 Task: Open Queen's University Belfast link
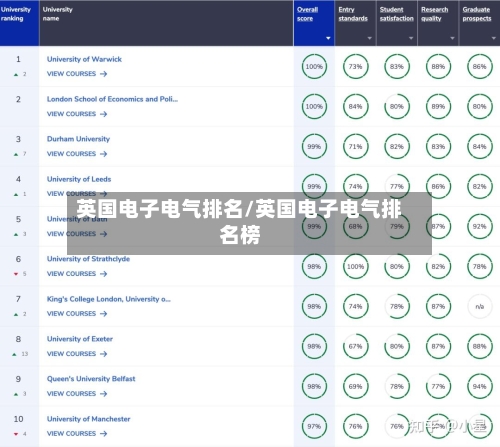tap(91, 379)
